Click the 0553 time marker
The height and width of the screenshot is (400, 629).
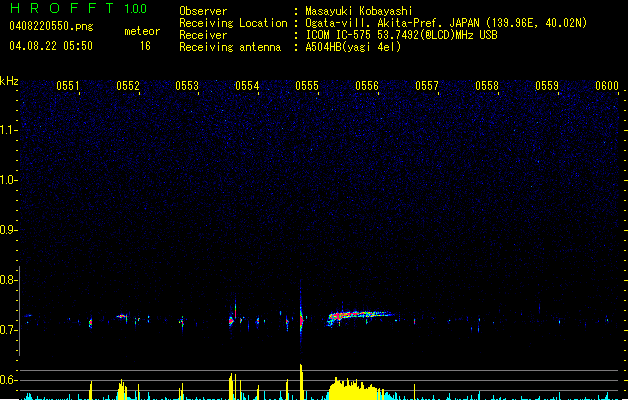click(187, 86)
